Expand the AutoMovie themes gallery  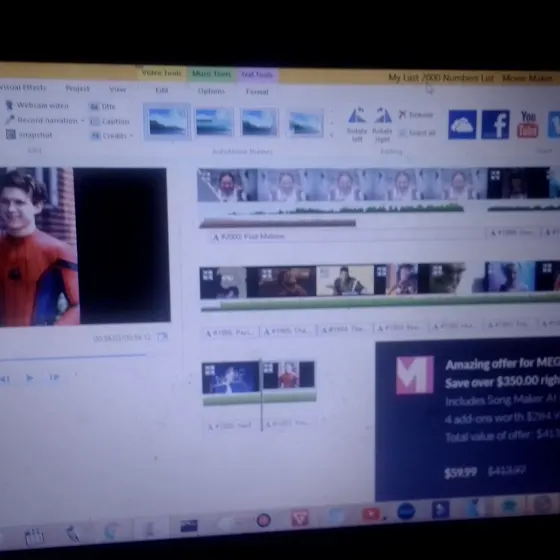[332, 136]
